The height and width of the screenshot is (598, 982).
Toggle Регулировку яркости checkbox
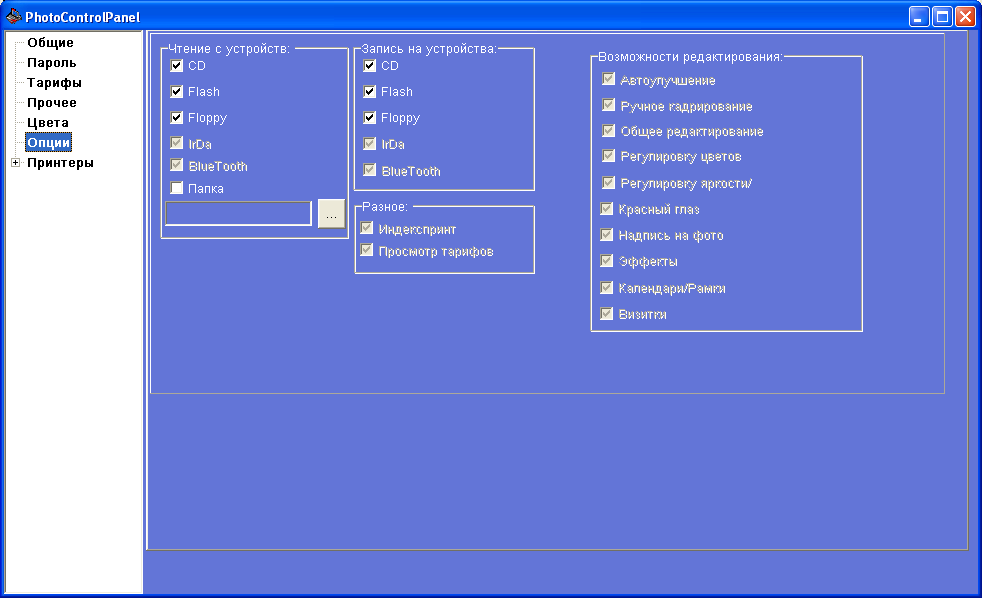click(608, 182)
